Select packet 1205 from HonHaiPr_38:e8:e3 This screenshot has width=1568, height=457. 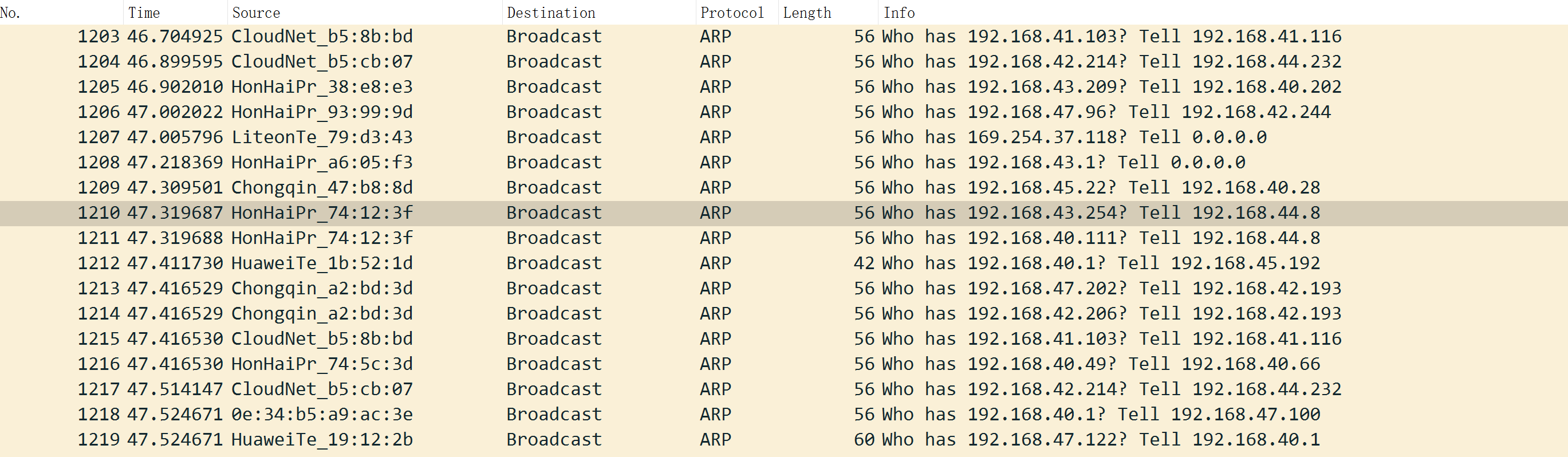pyautogui.click(x=321, y=87)
